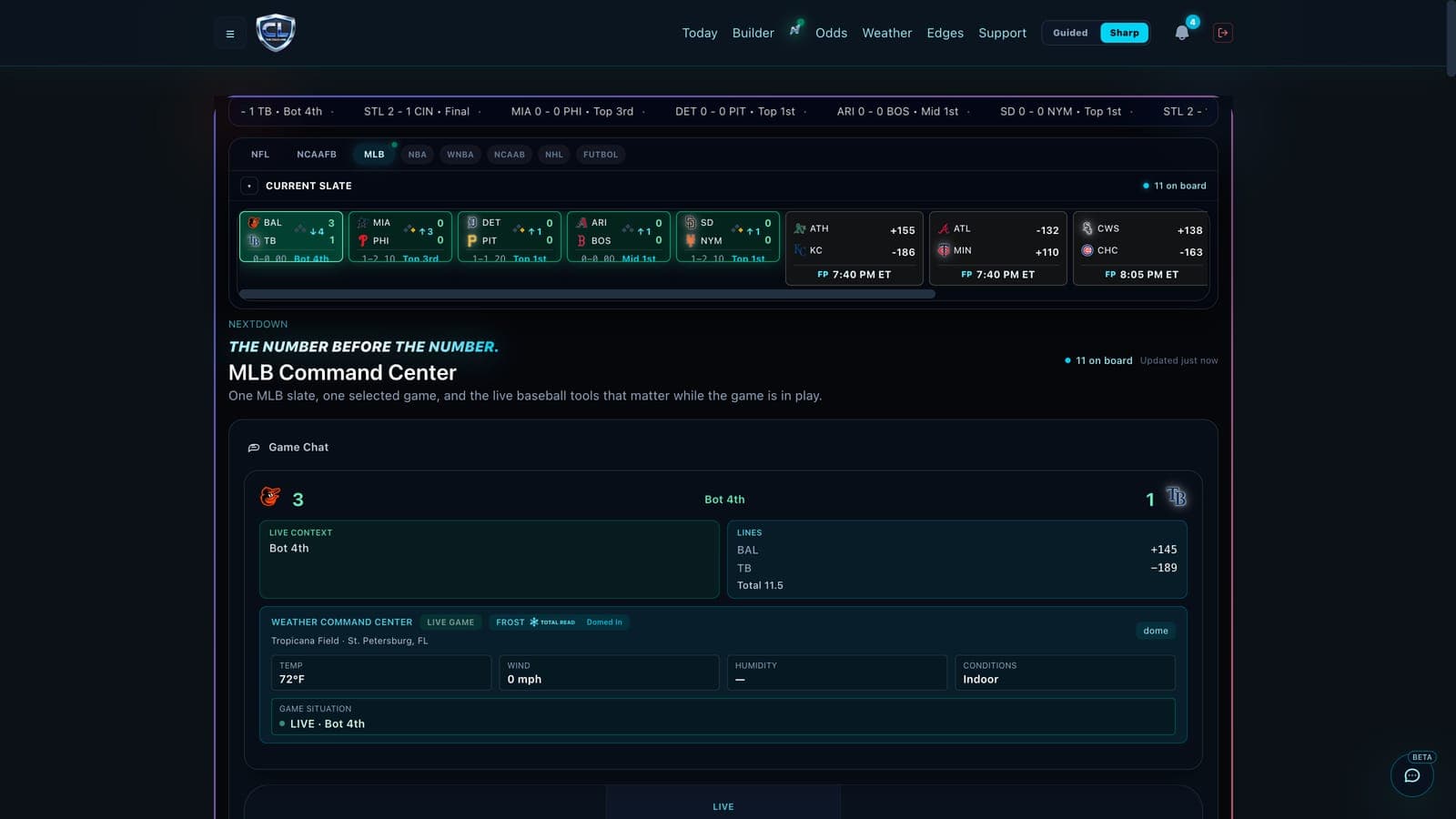Viewport: 1456px width, 819px height.
Task: Click the Cubs logo in CHC row
Action: pyautogui.click(x=1087, y=250)
